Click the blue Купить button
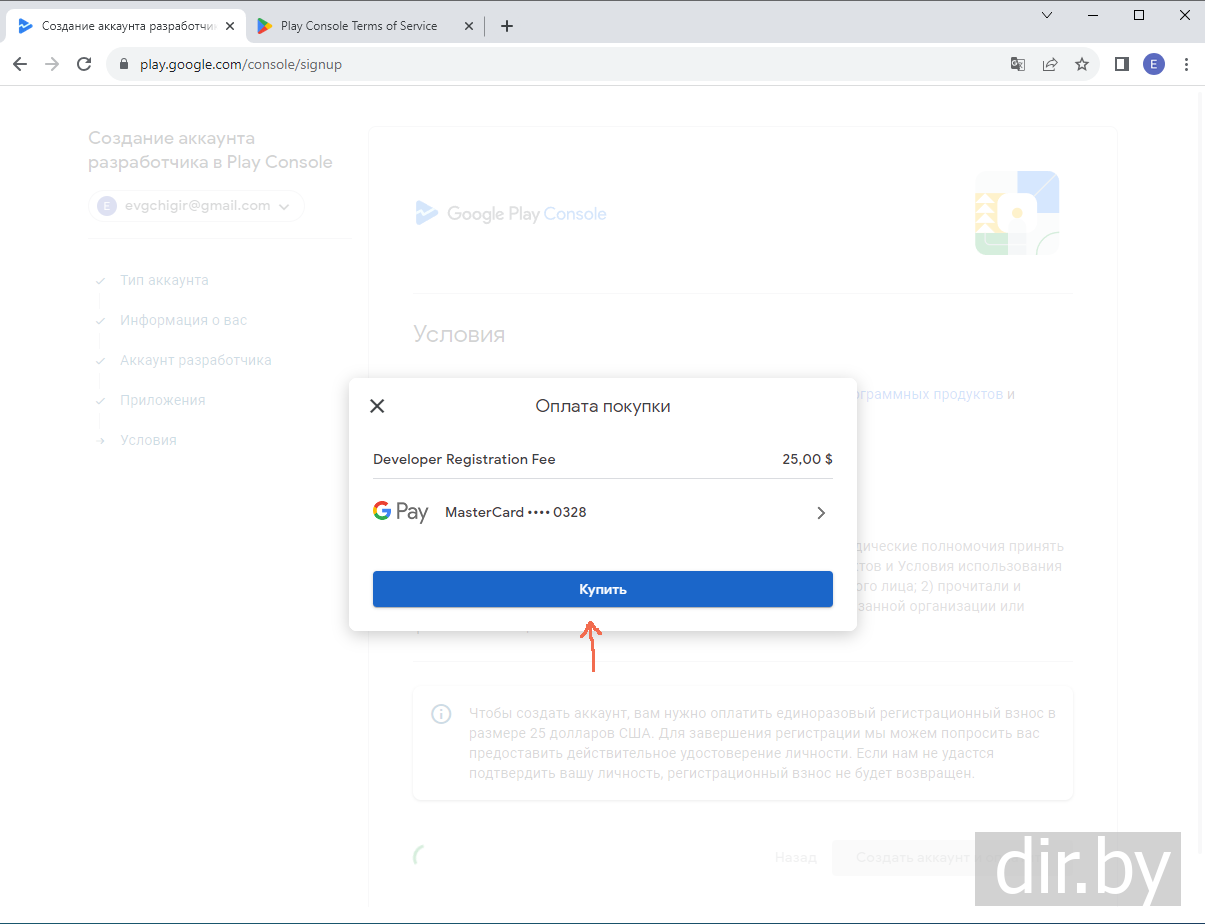 pyautogui.click(x=603, y=589)
